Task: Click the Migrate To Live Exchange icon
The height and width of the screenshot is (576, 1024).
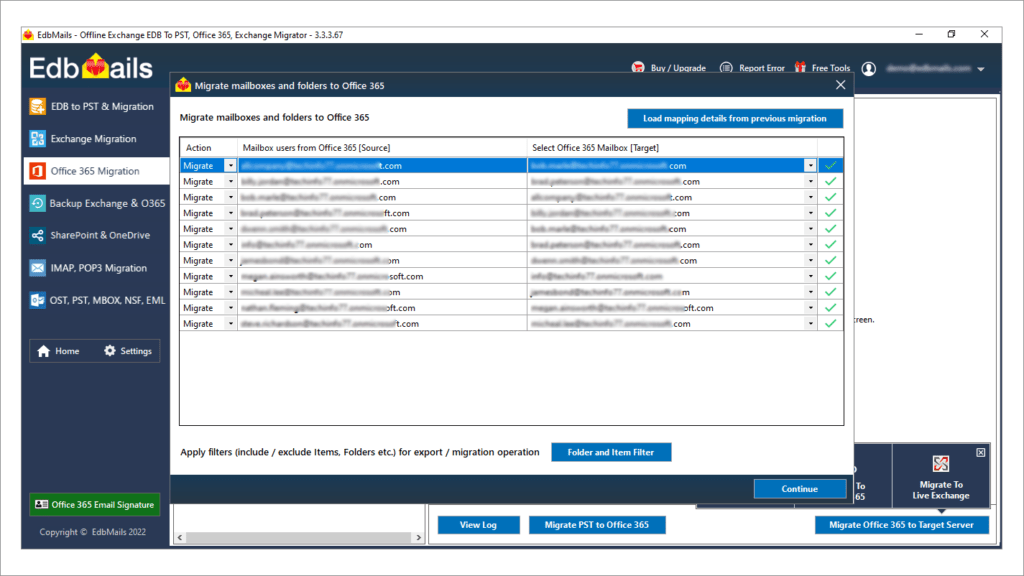Action: pyautogui.click(x=940, y=464)
